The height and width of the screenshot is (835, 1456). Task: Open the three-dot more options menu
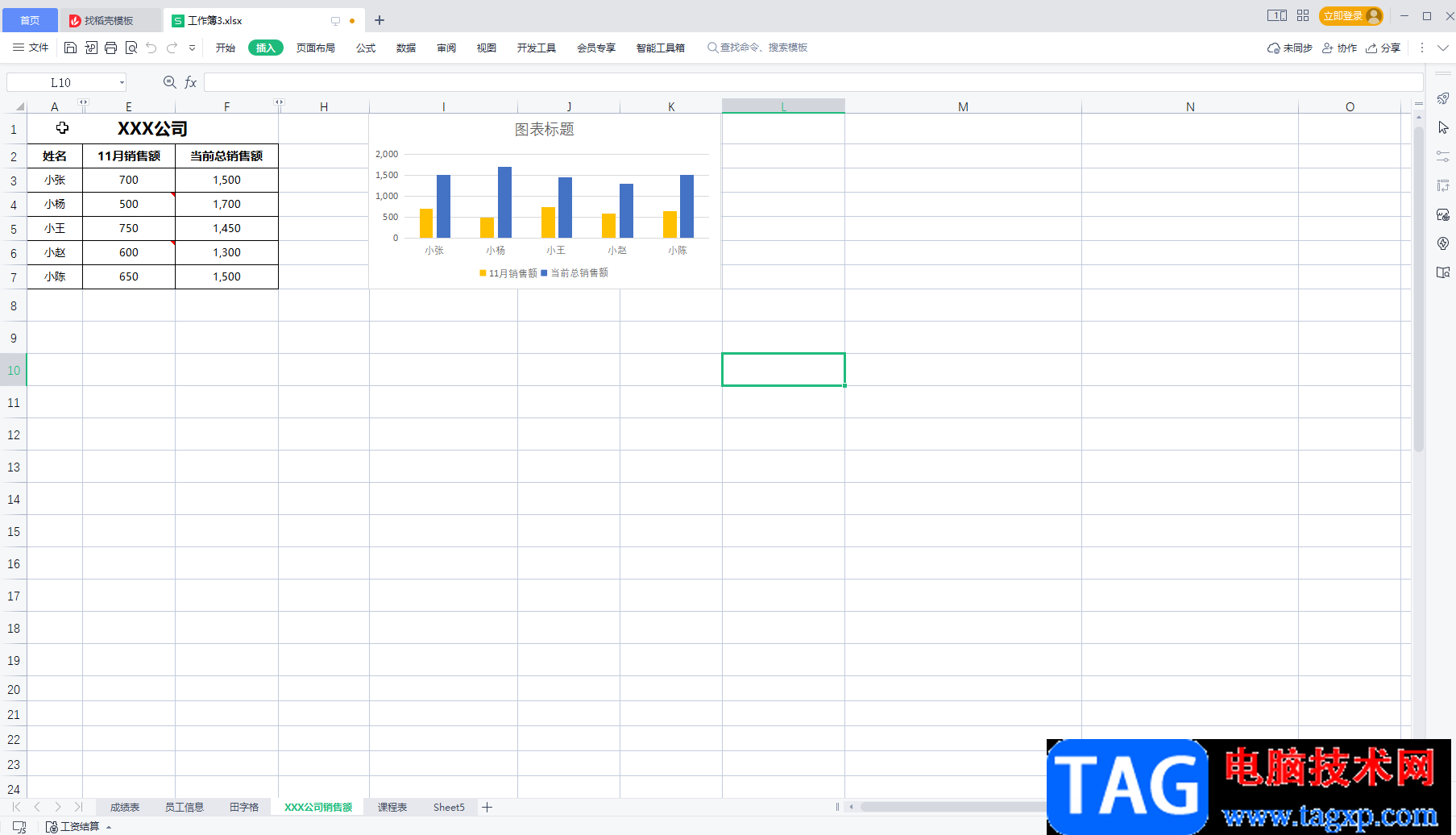click(1422, 48)
